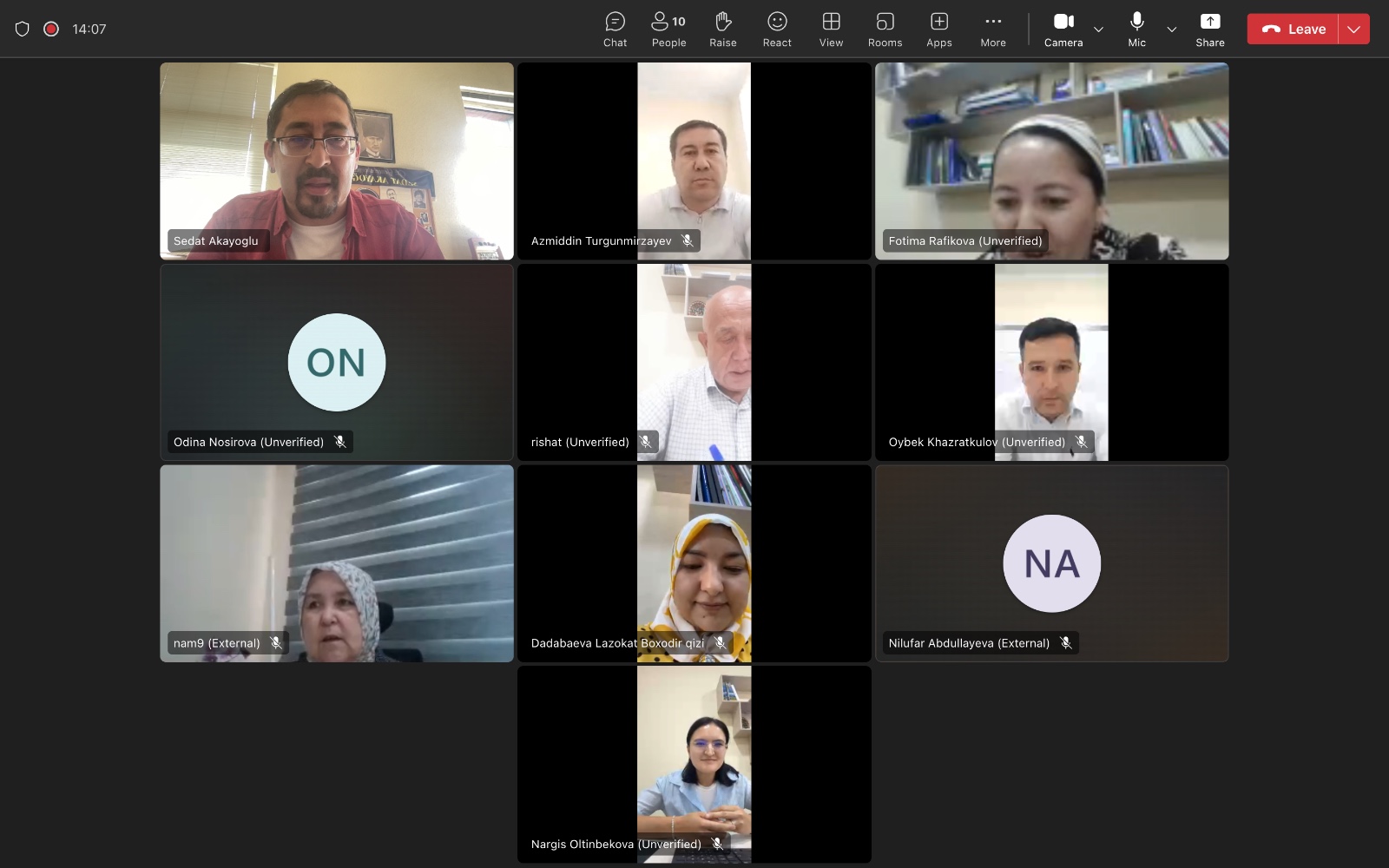Click the Fotima Rafikova (Unverified) label
The image size is (1389, 868).
(965, 240)
